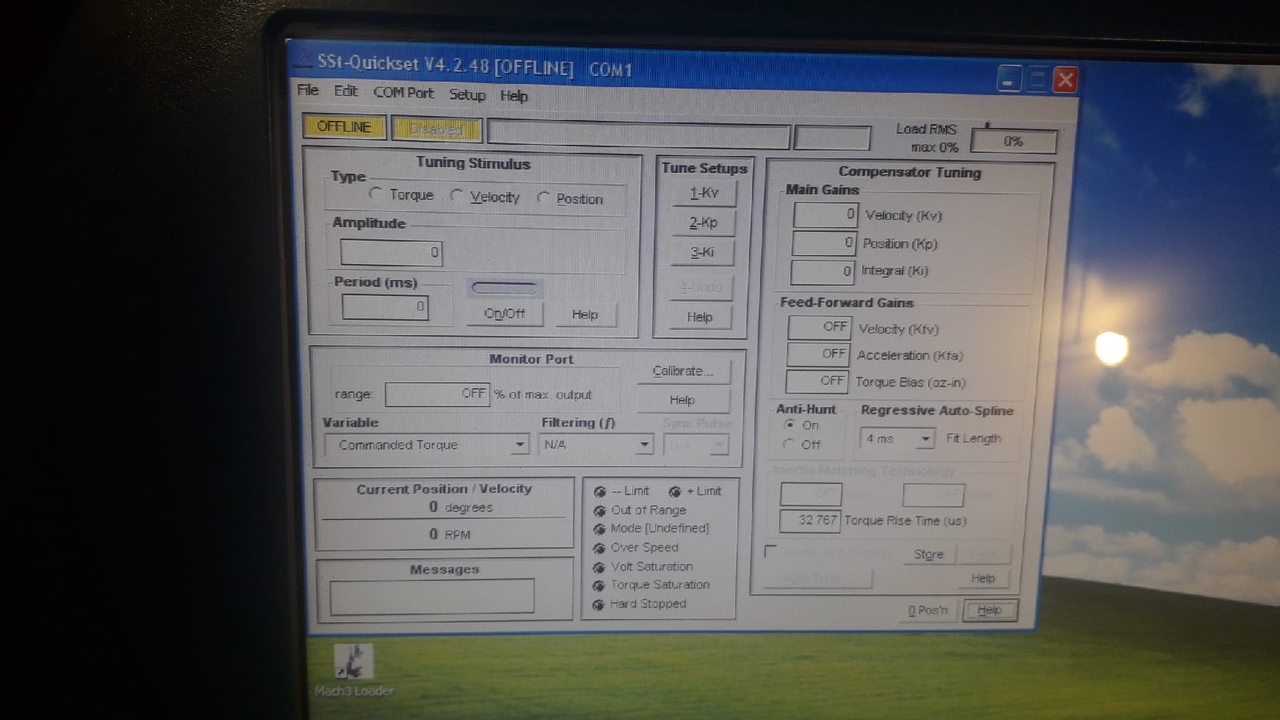Click the "Current Position / Velocity" heading
This screenshot has height=720, width=1280.
[444, 489]
